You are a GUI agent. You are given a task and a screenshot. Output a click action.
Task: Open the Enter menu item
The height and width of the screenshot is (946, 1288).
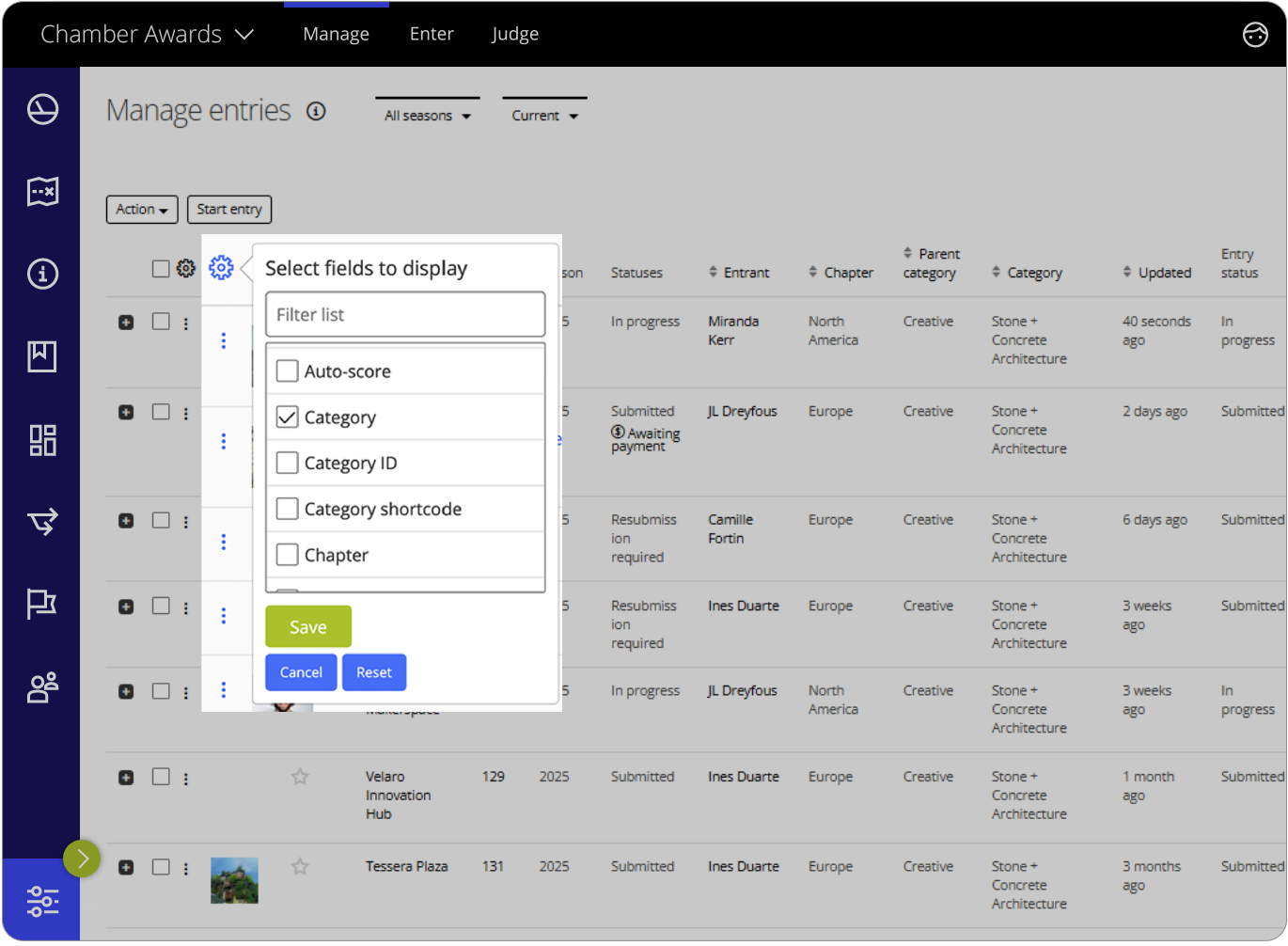(432, 34)
